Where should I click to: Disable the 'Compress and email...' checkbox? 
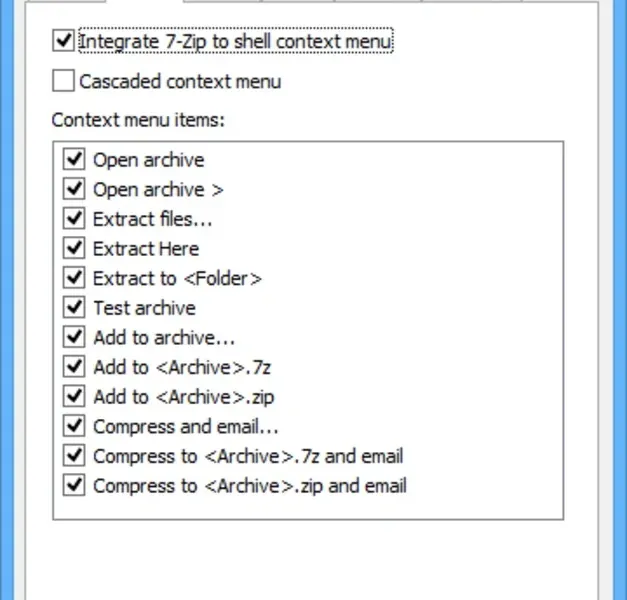tap(74, 426)
